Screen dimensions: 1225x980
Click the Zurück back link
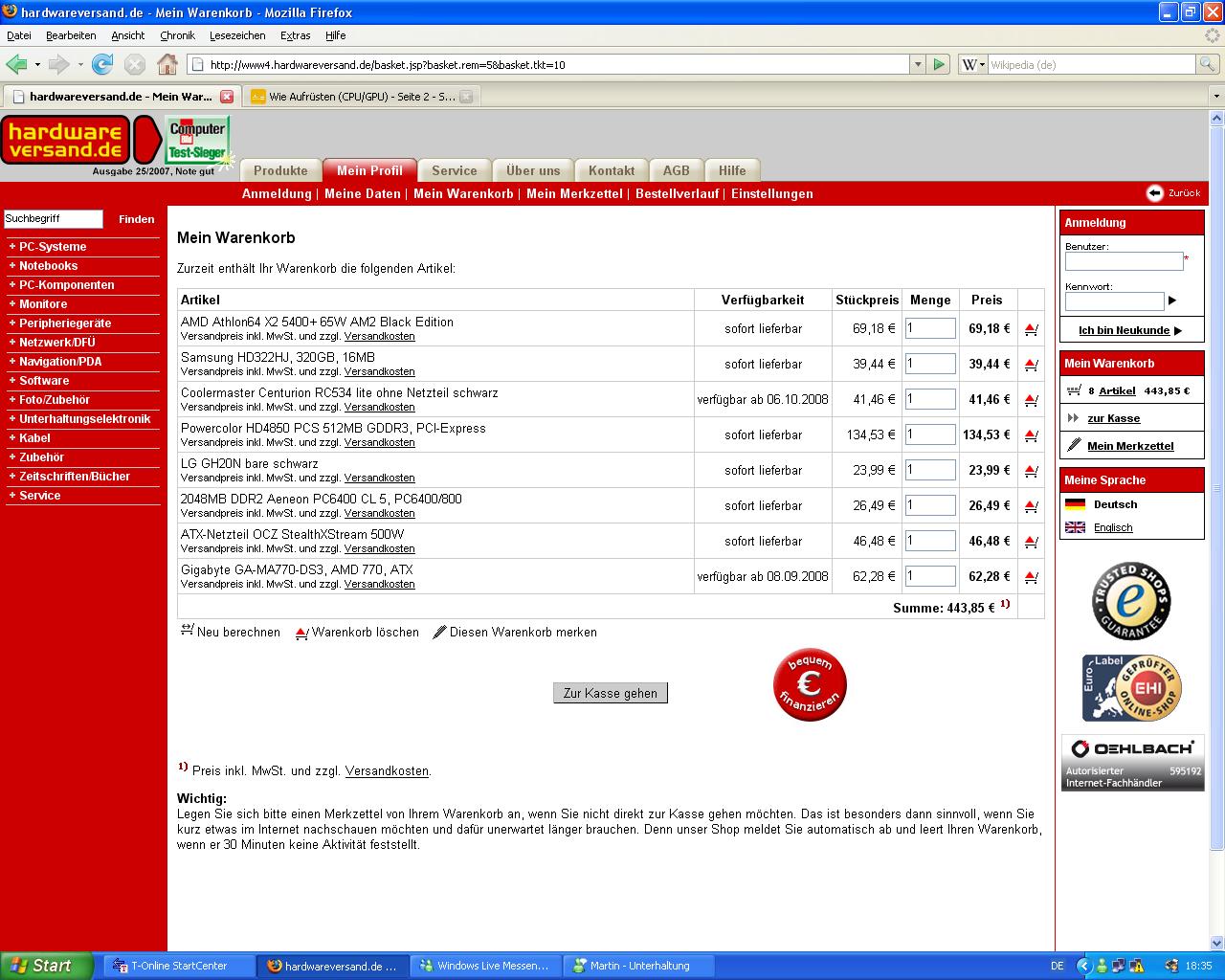[x=1173, y=193]
